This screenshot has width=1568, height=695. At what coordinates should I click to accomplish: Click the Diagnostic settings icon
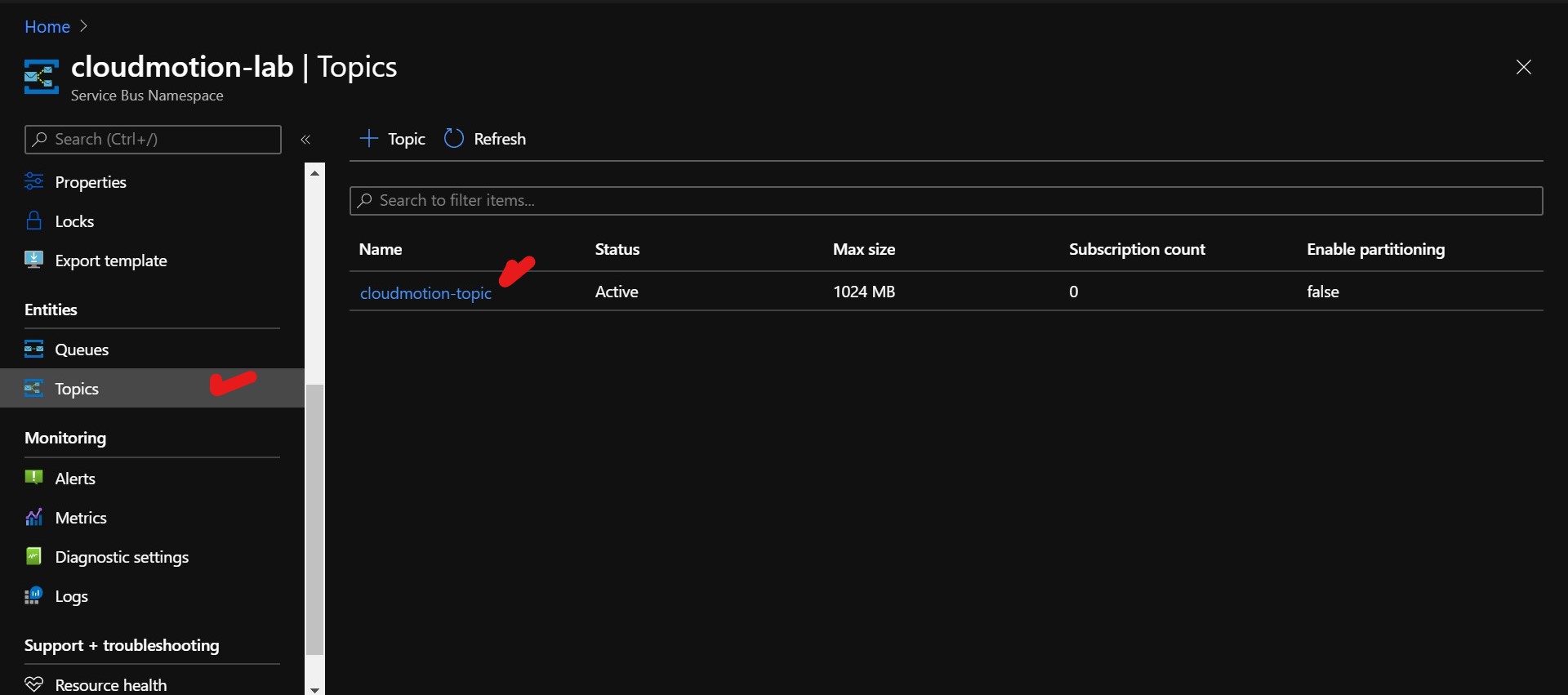pos(33,556)
